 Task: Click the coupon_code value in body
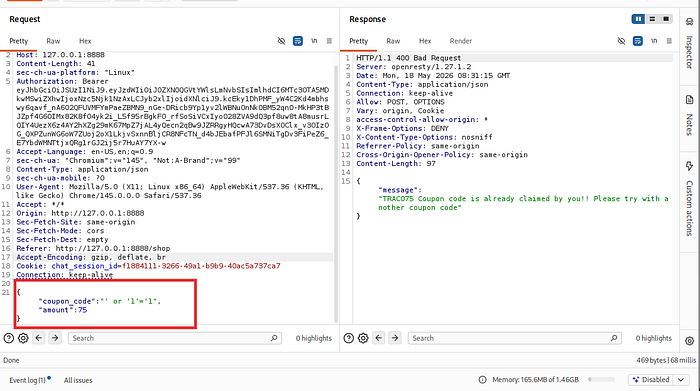129,301
